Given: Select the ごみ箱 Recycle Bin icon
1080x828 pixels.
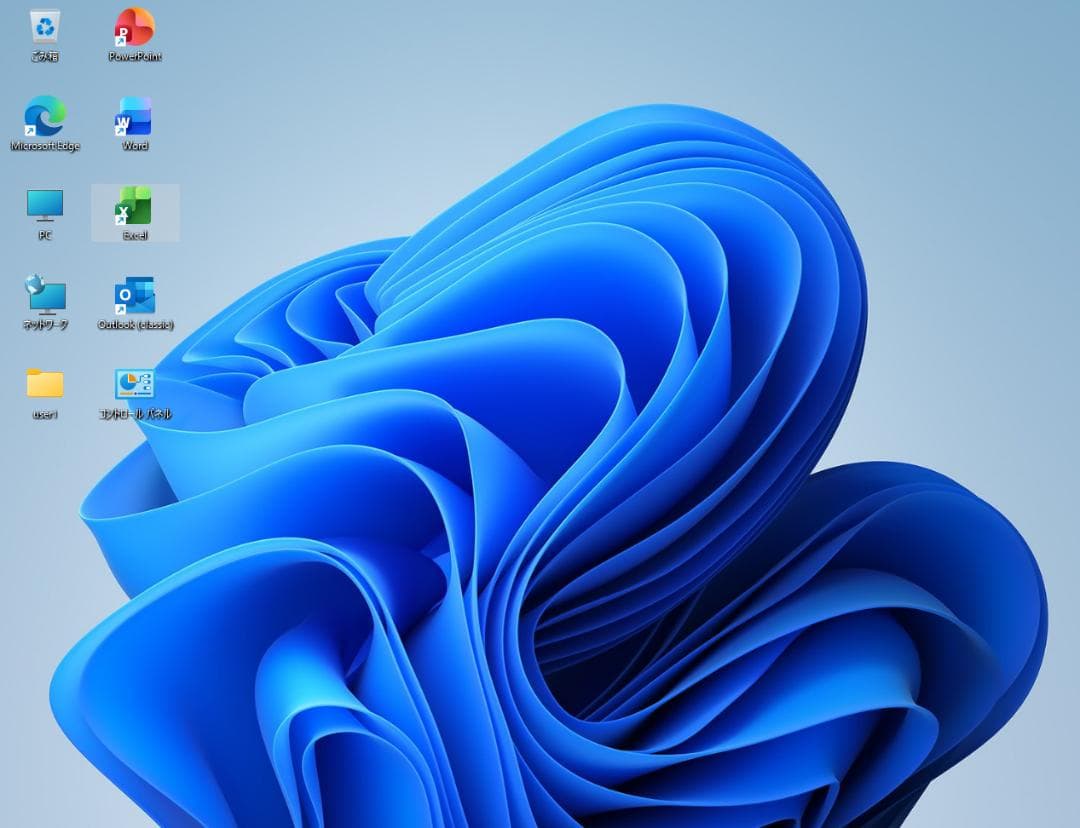Looking at the screenshot, I should 45,26.
